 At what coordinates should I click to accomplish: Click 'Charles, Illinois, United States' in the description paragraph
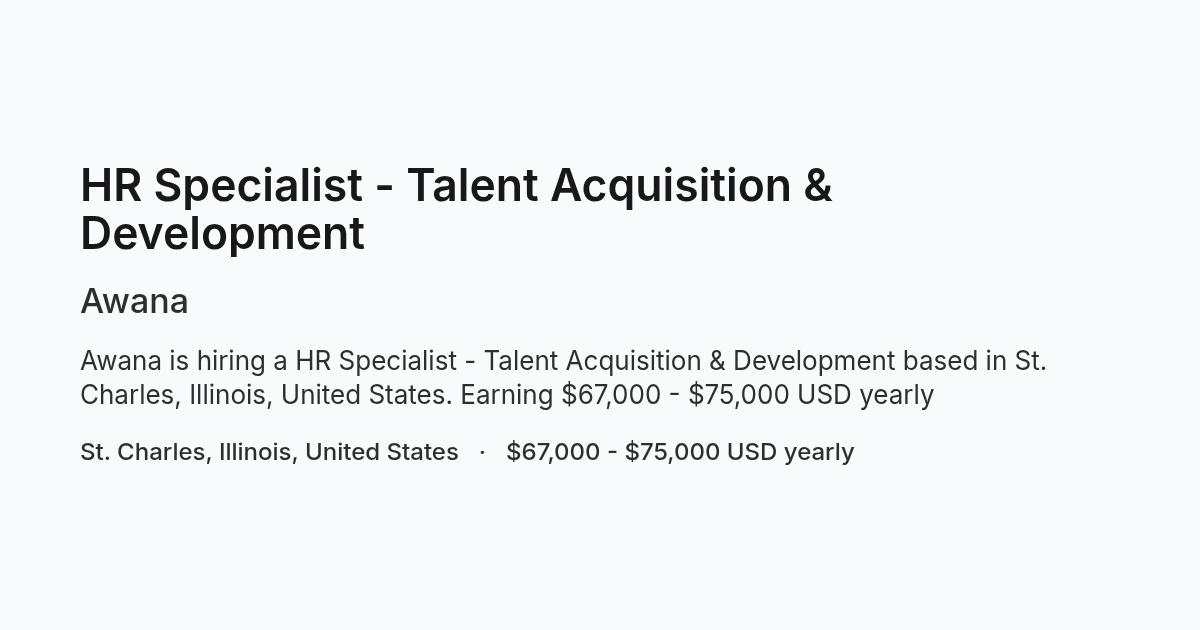(x=266, y=395)
